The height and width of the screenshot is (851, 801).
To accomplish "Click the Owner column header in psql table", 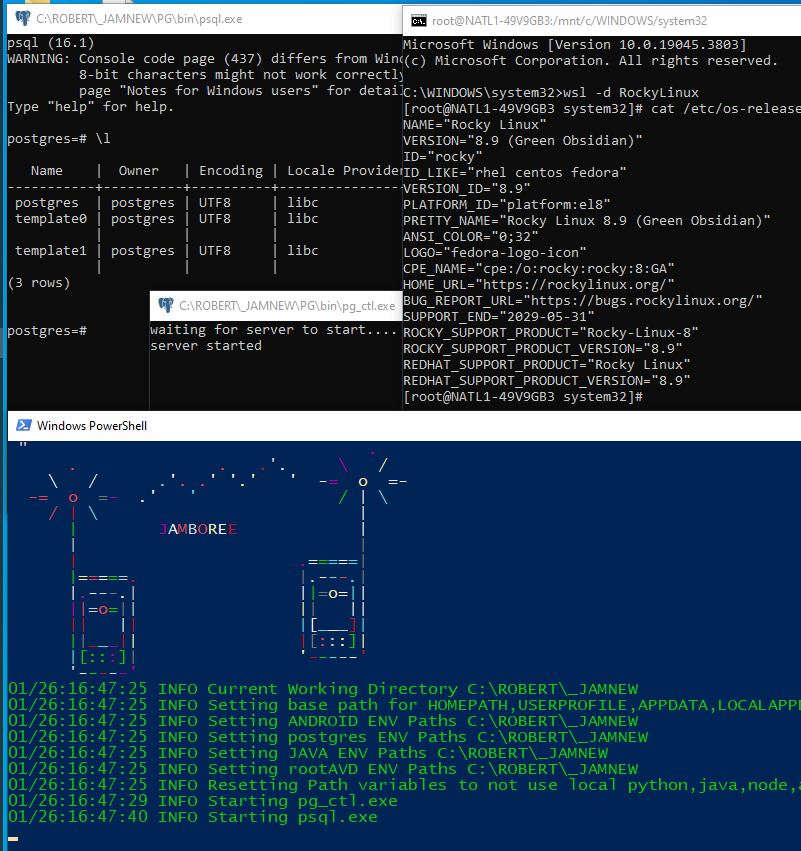I will pyautogui.click(x=138, y=170).
